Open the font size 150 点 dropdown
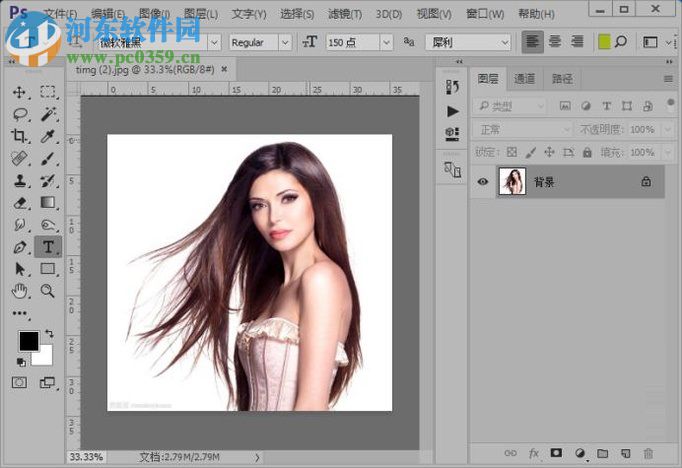This screenshot has width=682, height=468. point(385,42)
